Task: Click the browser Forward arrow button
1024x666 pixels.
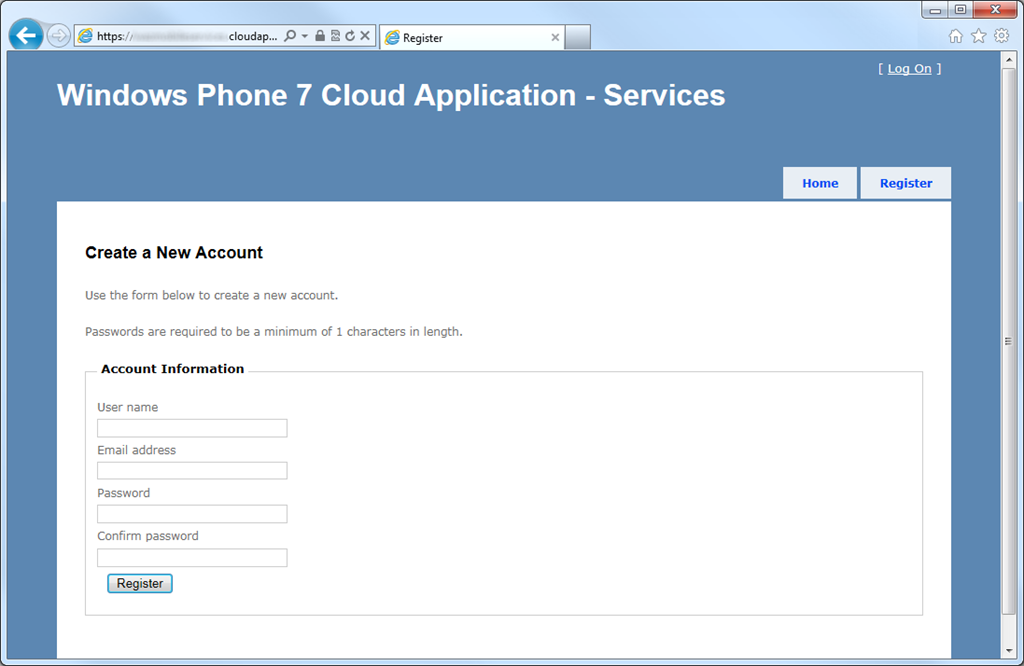Action: point(59,36)
